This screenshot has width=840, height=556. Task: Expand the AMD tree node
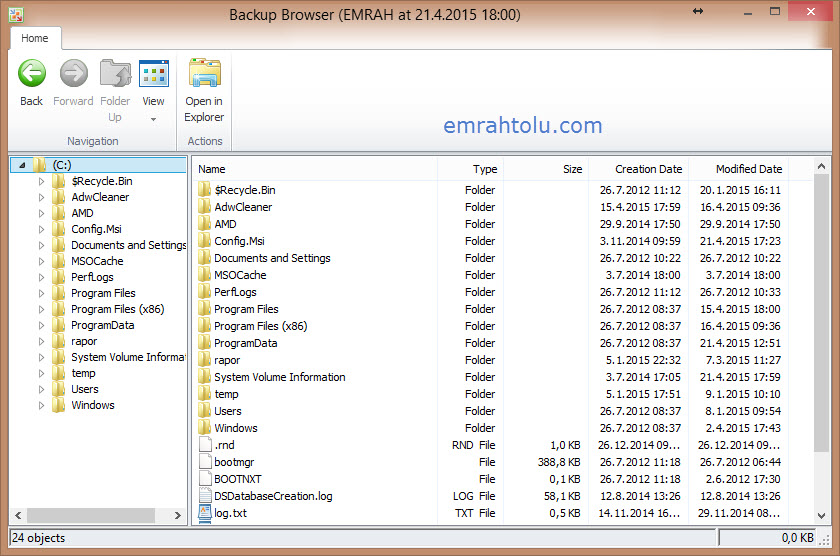coord(41,213)
